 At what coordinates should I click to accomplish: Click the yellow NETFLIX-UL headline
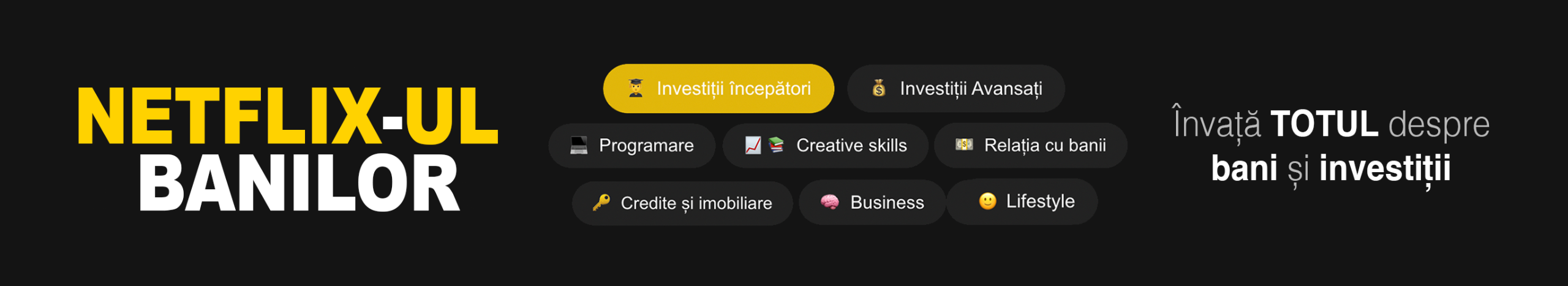coord(287,116)
